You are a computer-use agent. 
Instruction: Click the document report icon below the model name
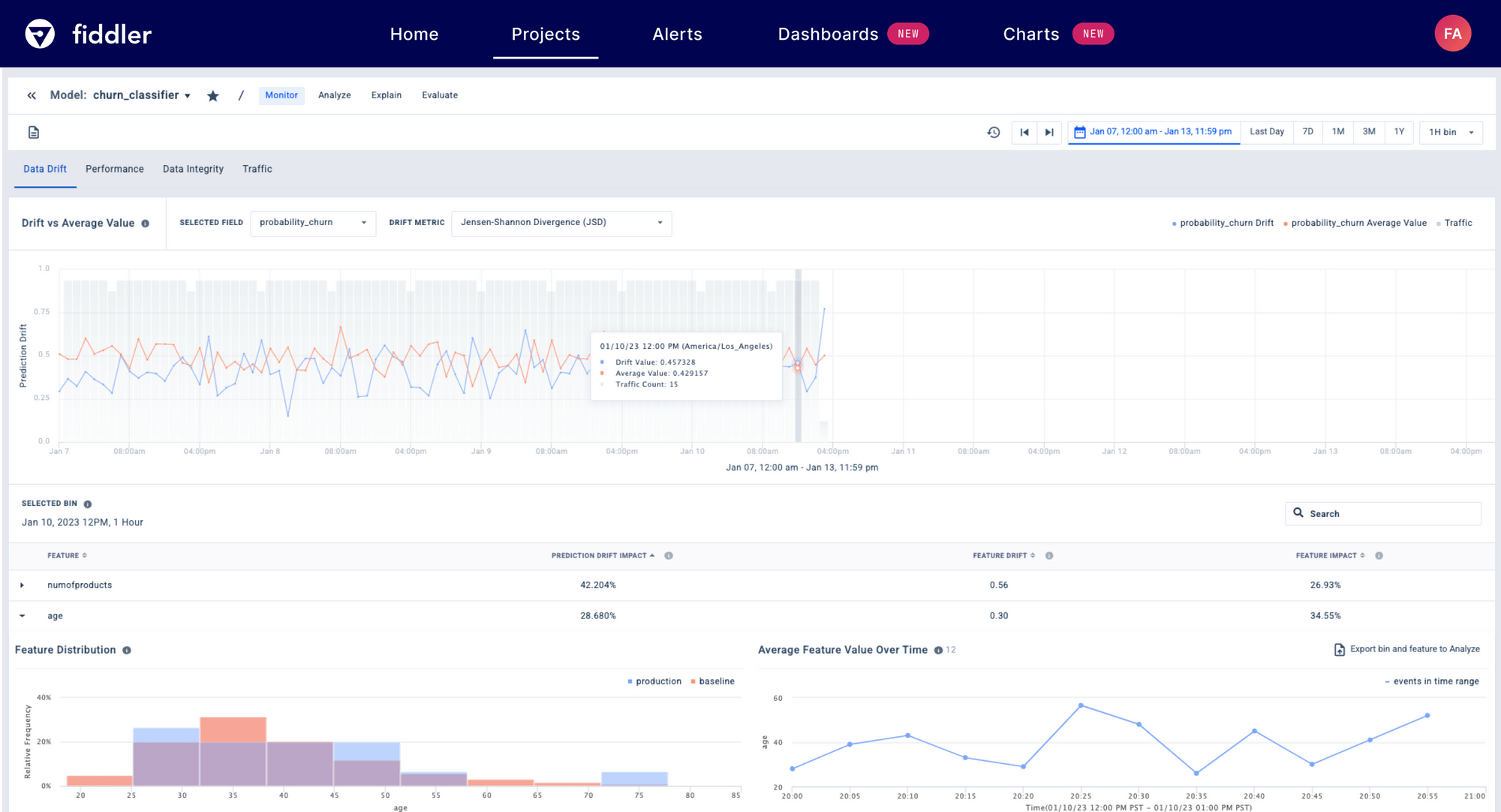tap(33, 131)
